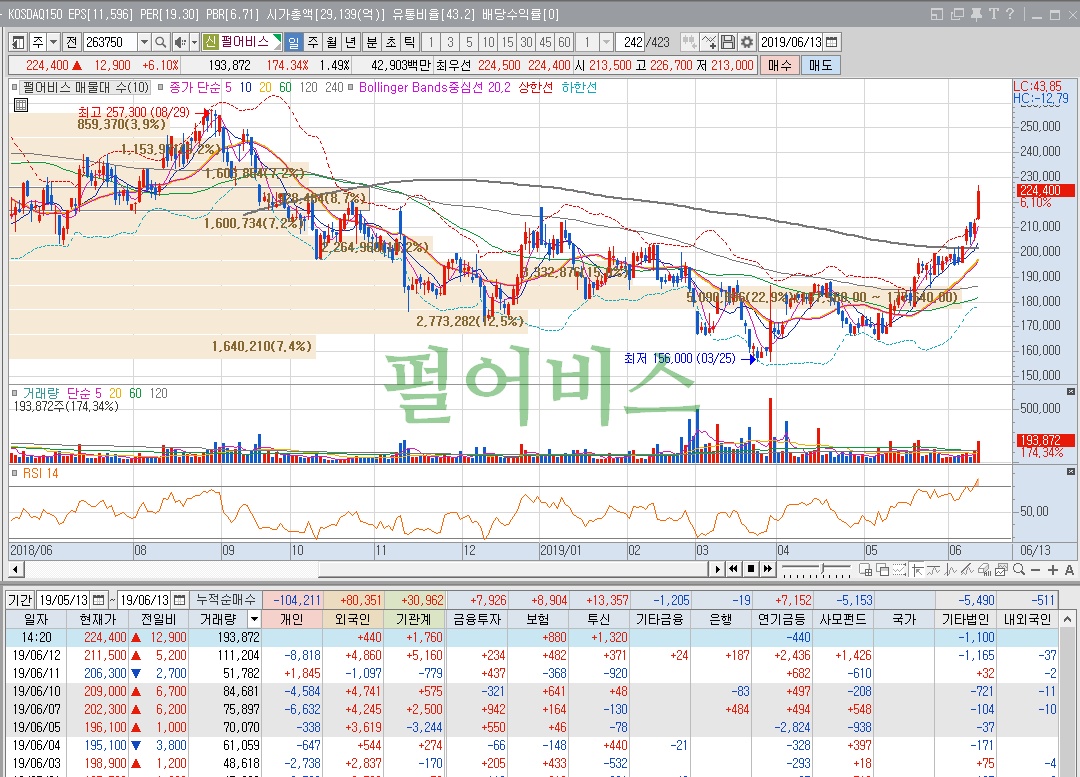Click the 기관계 column header
Screen dimensions: 1080x777
[414, 619]
